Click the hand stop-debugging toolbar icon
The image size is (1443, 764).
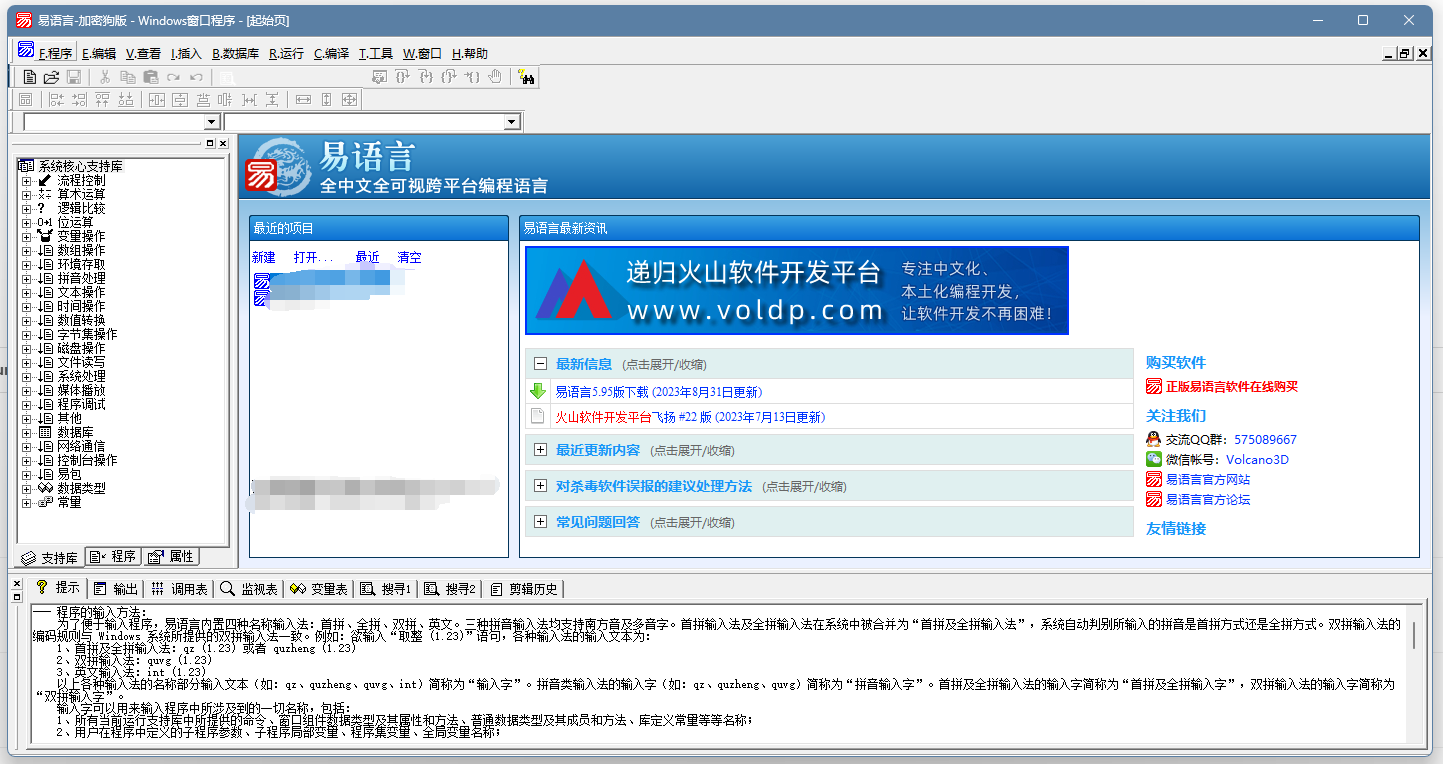pyautogui.click(x=495, y=77)
